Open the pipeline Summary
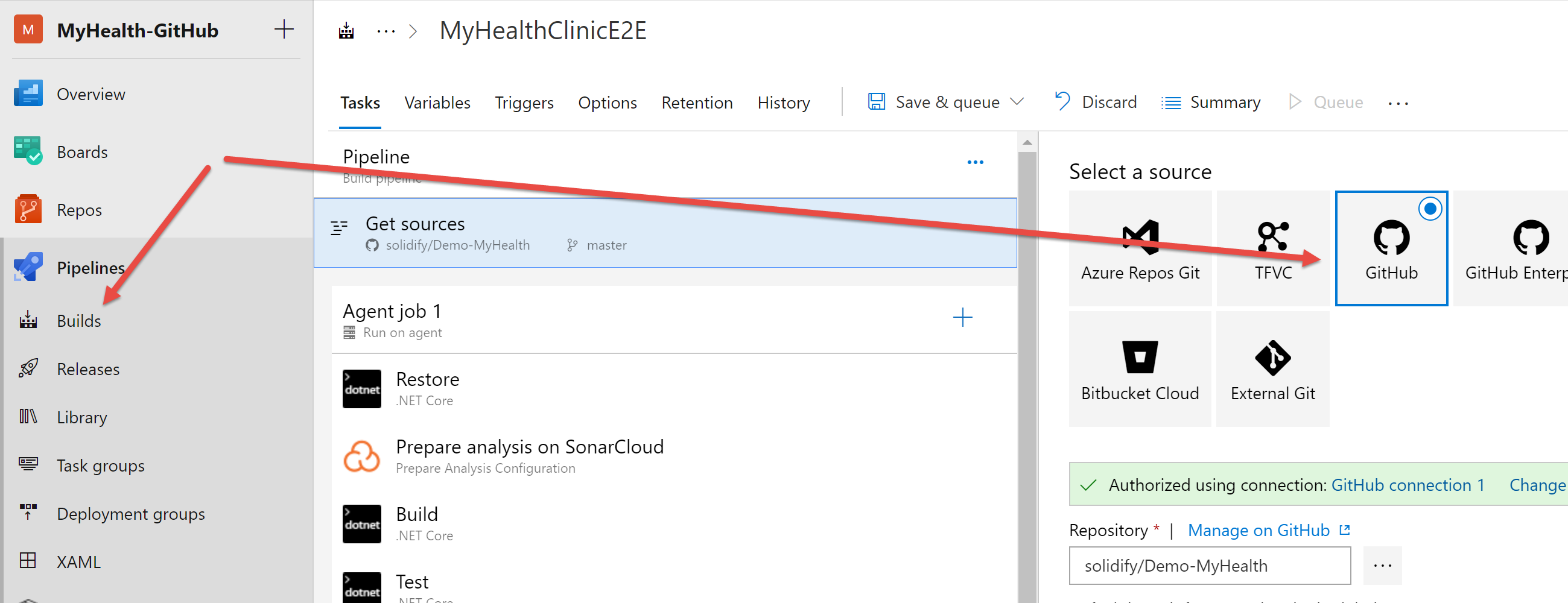Screen dimensions: 1568x603 1210,103
